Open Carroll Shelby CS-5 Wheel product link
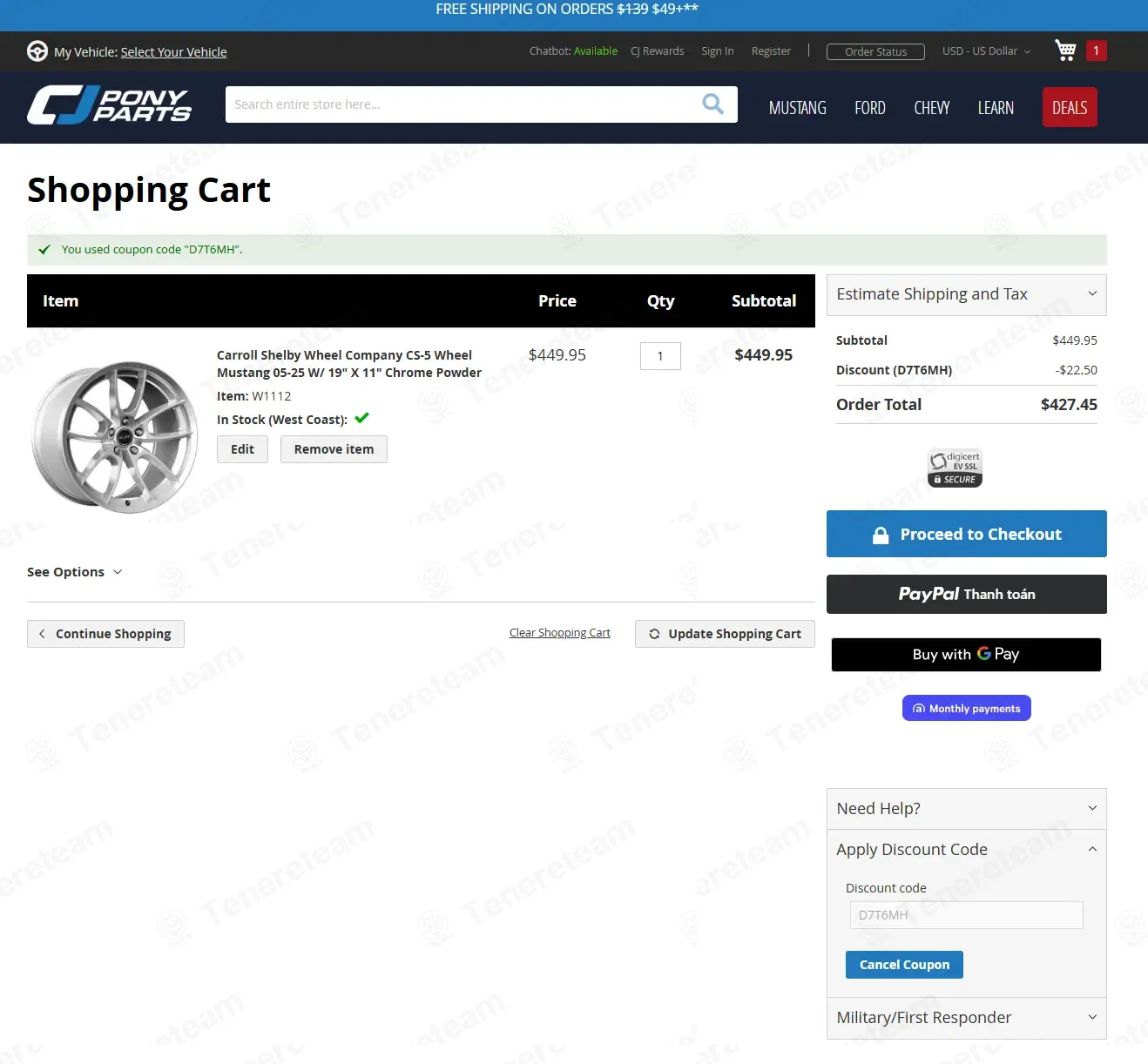This screenshot has width=1148, height=1064. point(349,364)
